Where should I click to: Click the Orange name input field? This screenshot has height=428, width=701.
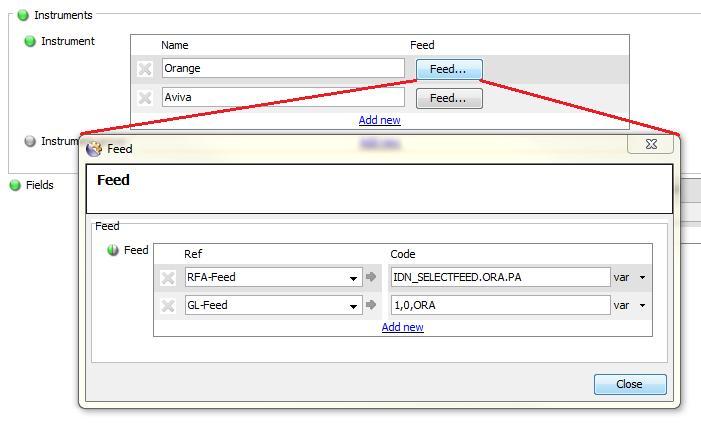(x=282, y=69)
